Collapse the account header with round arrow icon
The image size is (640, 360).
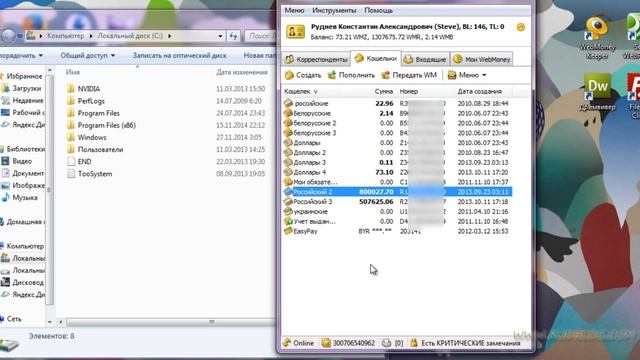pos(521,27)
